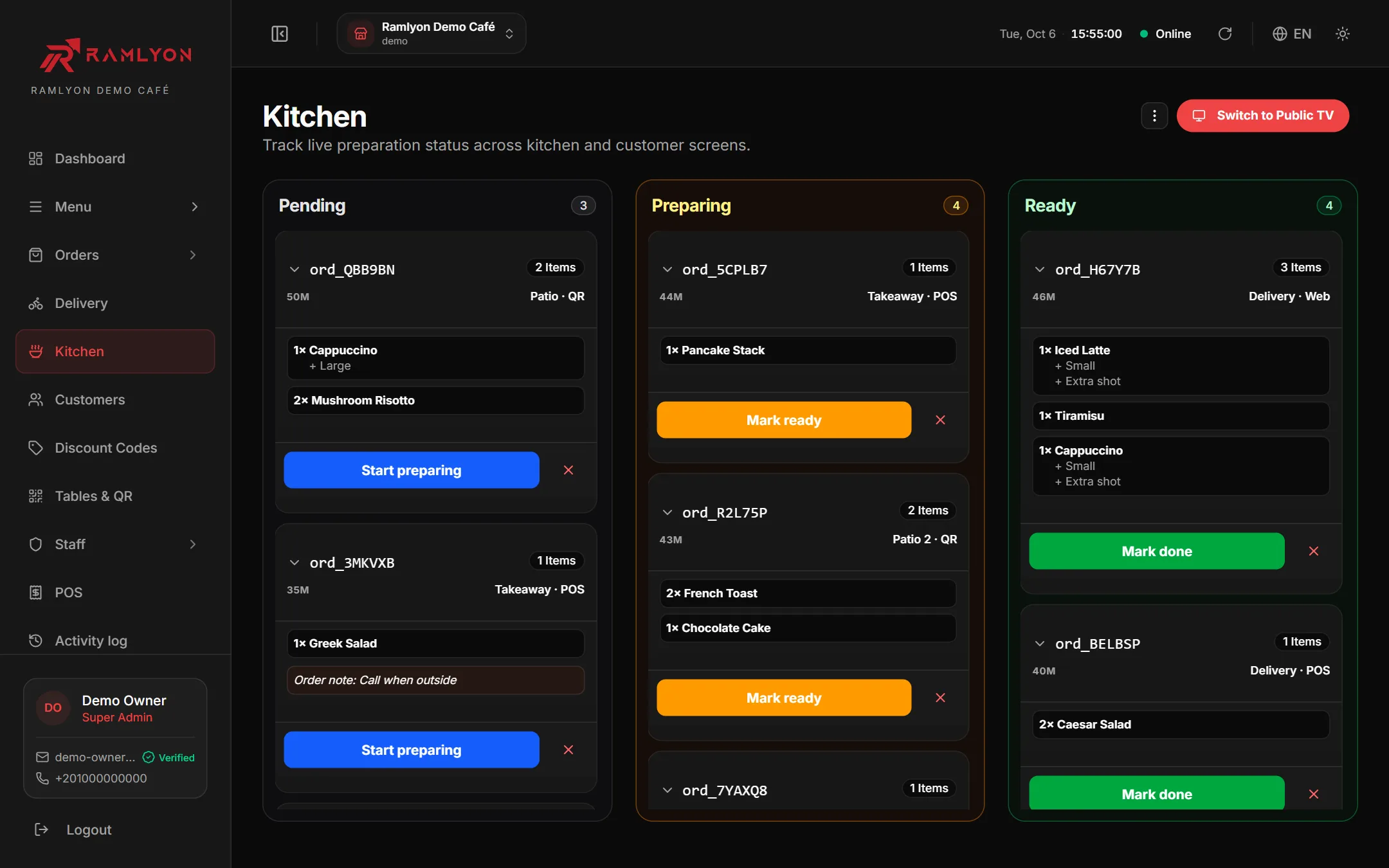Expand the Orders sidebar section
This screenshot has width=1389, height=868.
coord(115,255)
